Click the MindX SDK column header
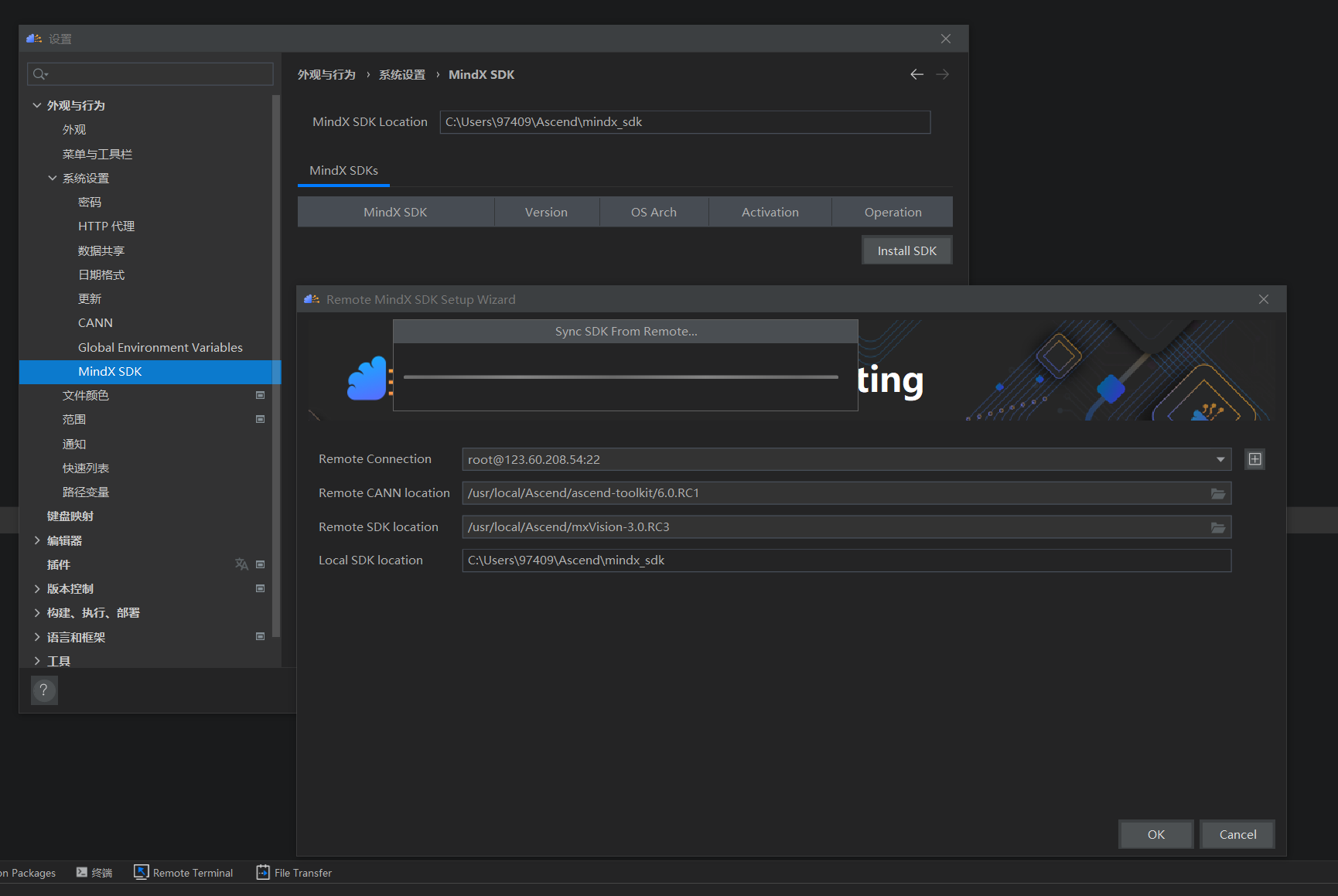Image resolution: width=1338 pixels, height=896 pixels. [395, 212]
